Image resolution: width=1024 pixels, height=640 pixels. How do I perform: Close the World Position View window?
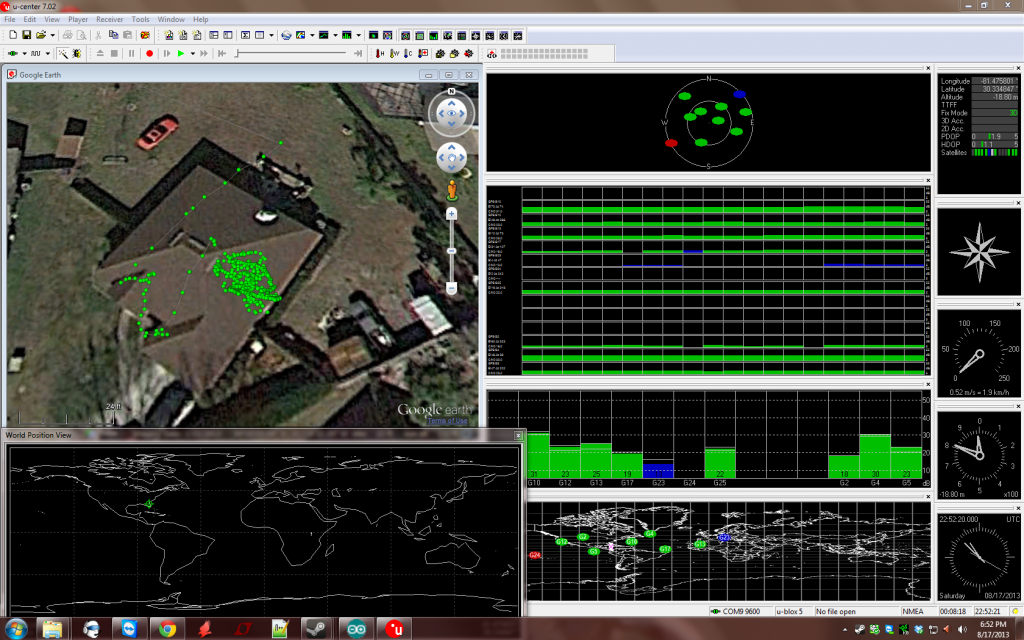(x=517, y=435)
